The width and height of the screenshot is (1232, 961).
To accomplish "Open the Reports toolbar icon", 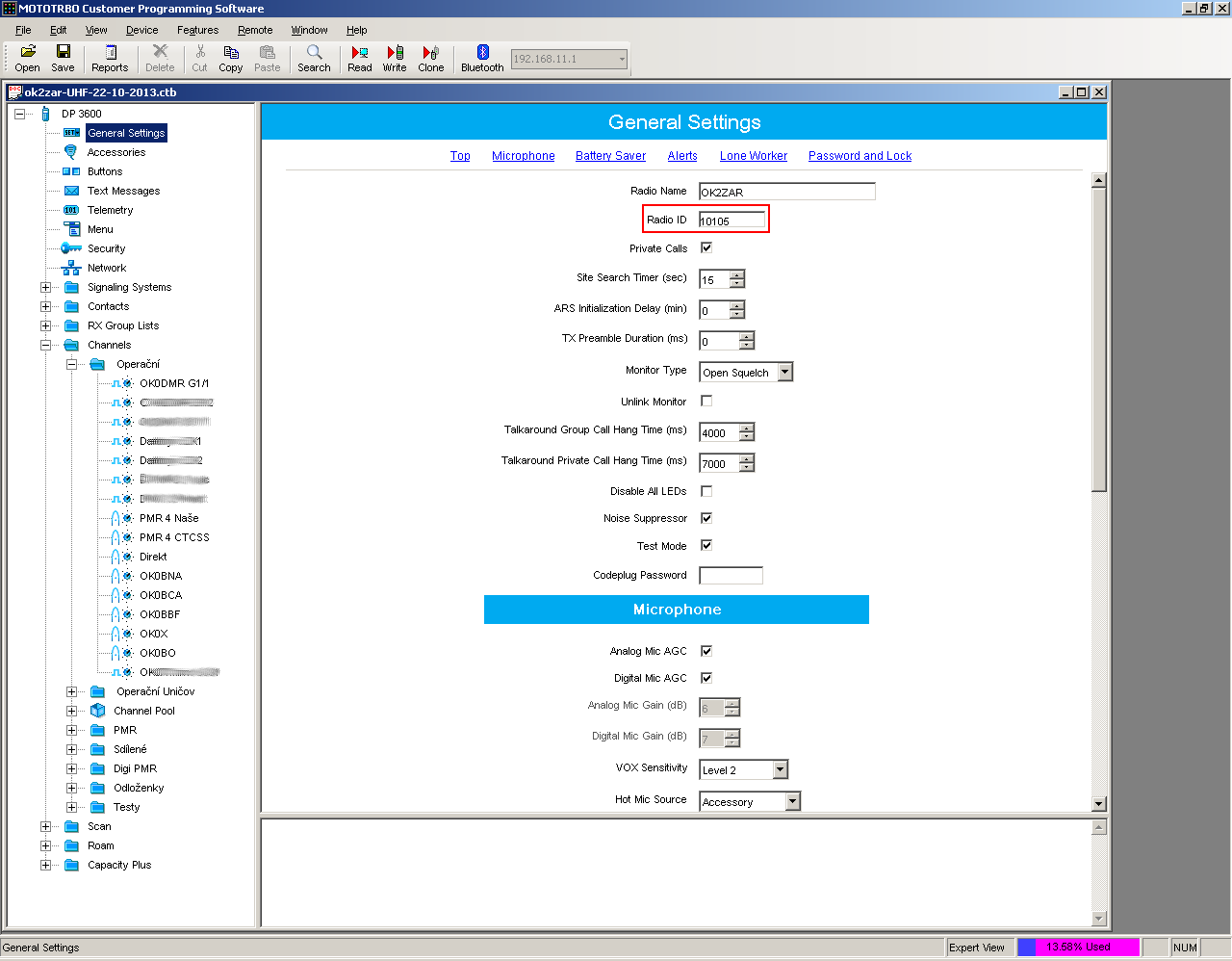I will click(110, 58).
